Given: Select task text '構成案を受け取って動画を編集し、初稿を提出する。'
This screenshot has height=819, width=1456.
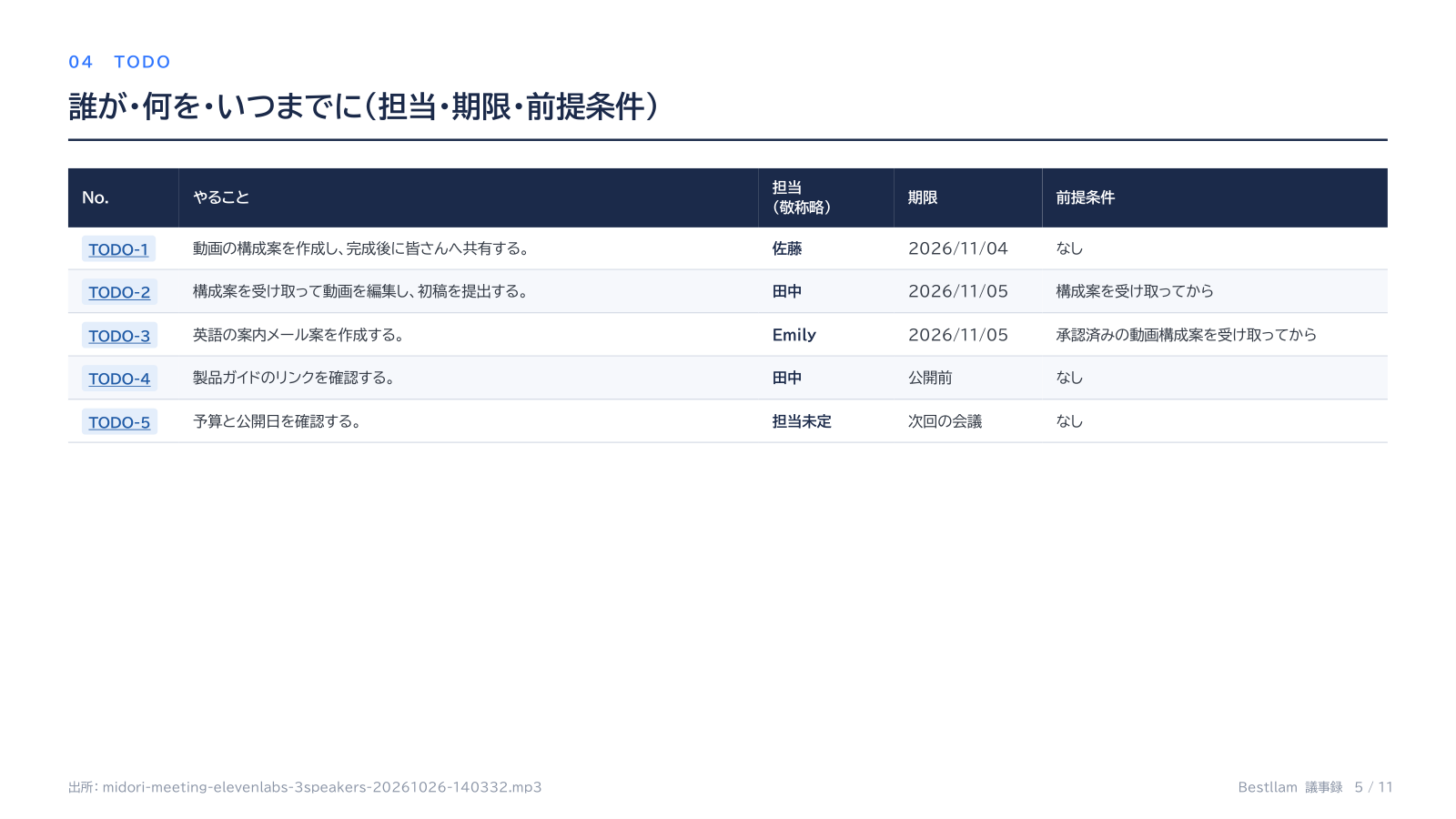Looking at the screenshot, I should [x=361, y=291].
